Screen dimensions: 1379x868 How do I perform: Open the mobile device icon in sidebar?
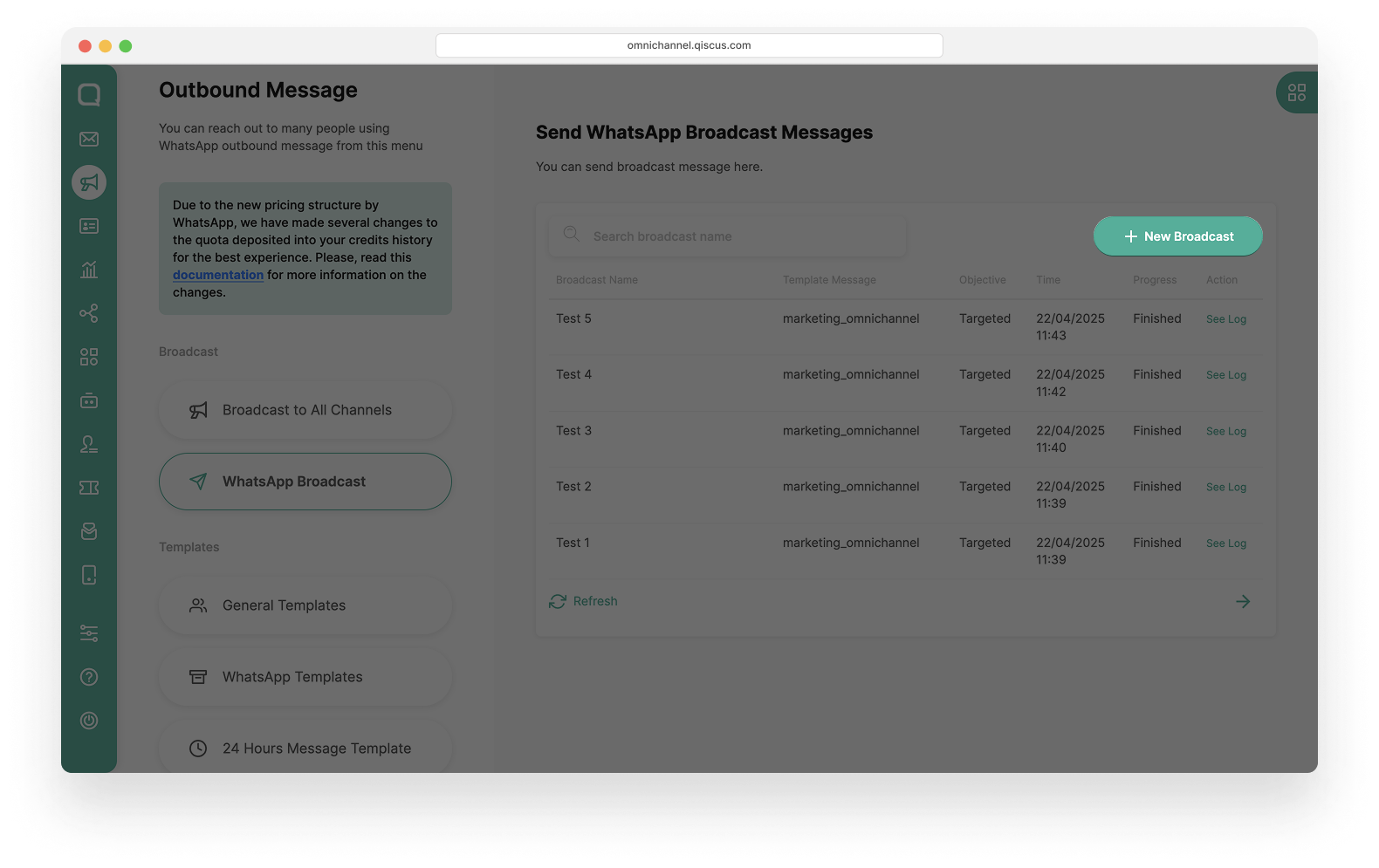pos(89,575)
